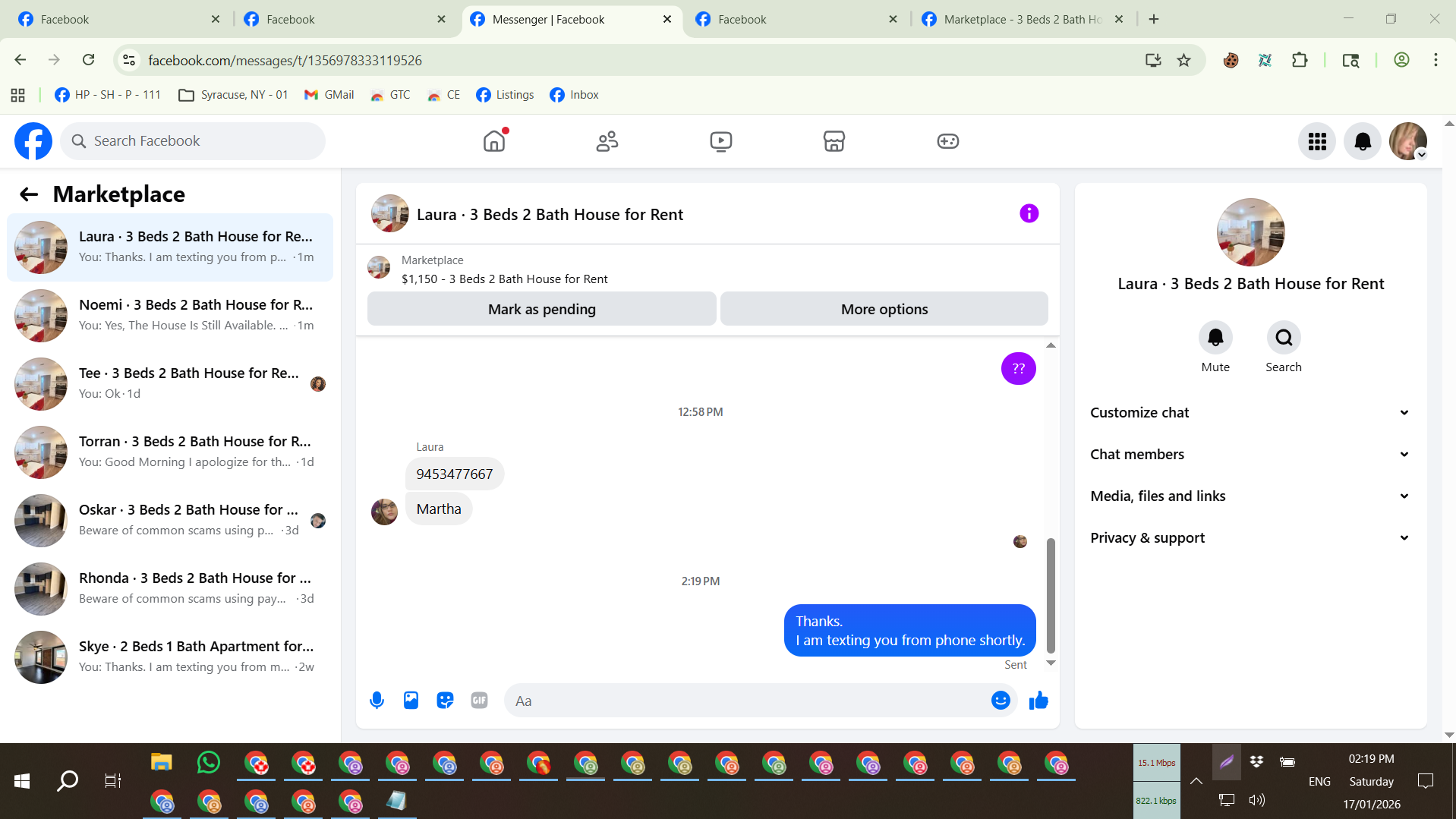The image size is (1456, 819).
Task: Open Windows taskbar search
Action: pyautogui.click(x=68, y=781)
